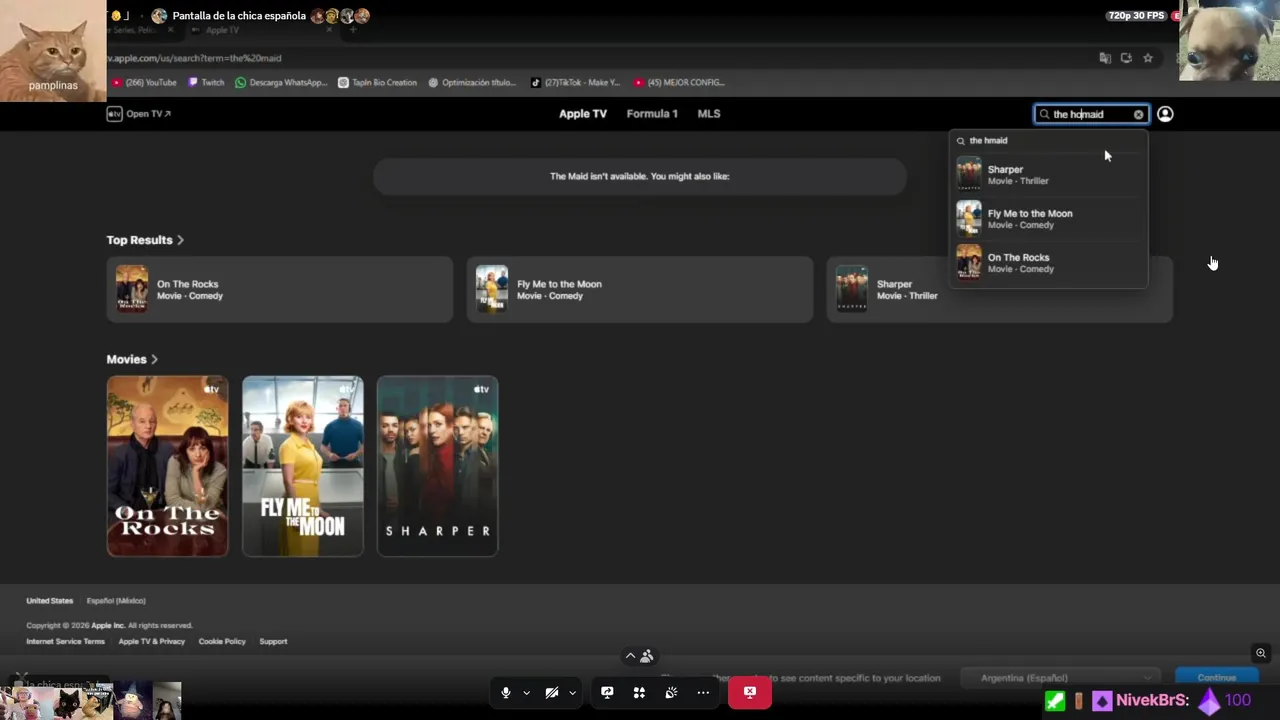The height and width of the screenshot is (720, 1280).
Task: Click the magnifier icon in the search box
Action: click(x=1044, y=115)
